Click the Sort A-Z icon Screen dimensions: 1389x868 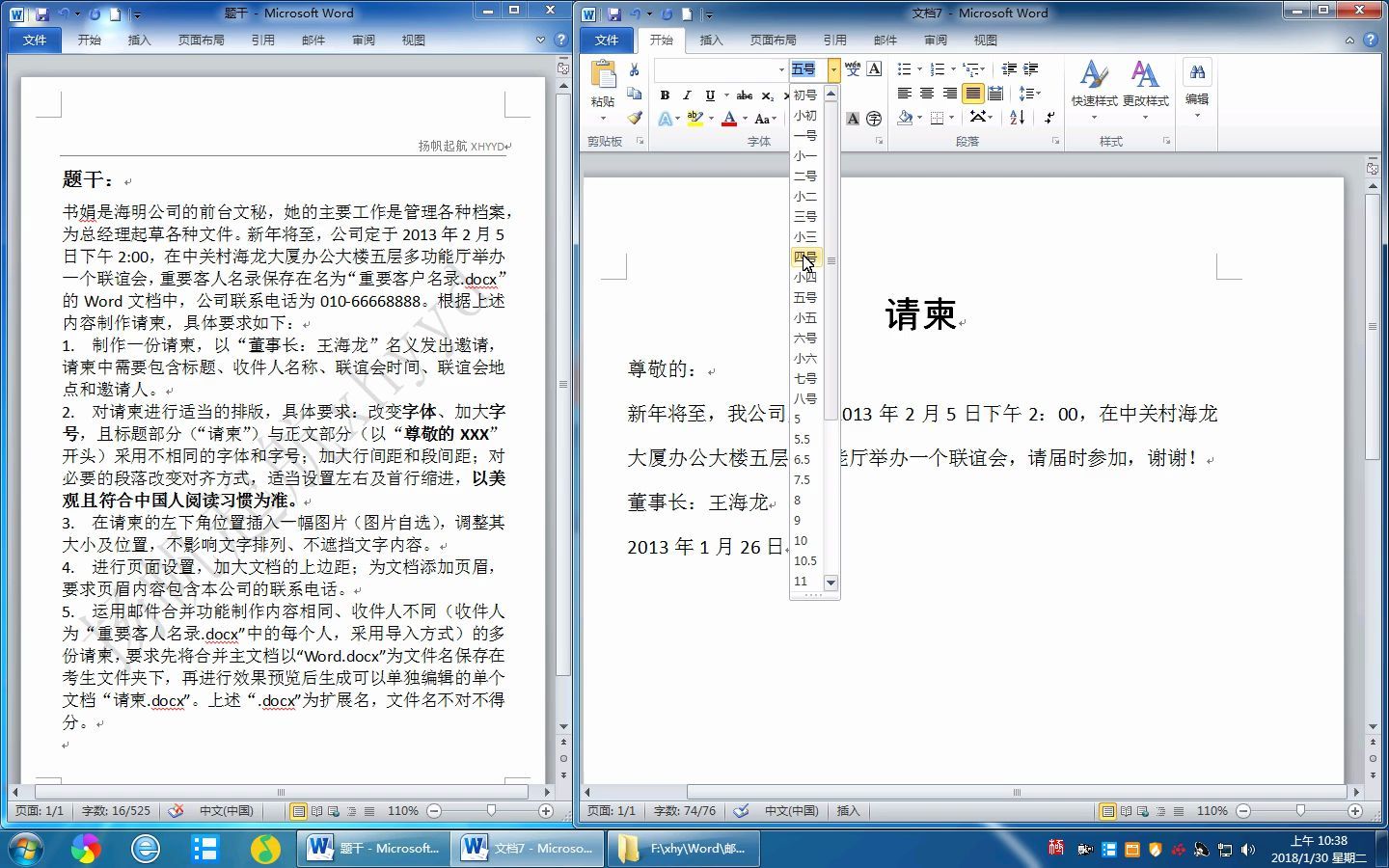click(x=1018, y=118)
